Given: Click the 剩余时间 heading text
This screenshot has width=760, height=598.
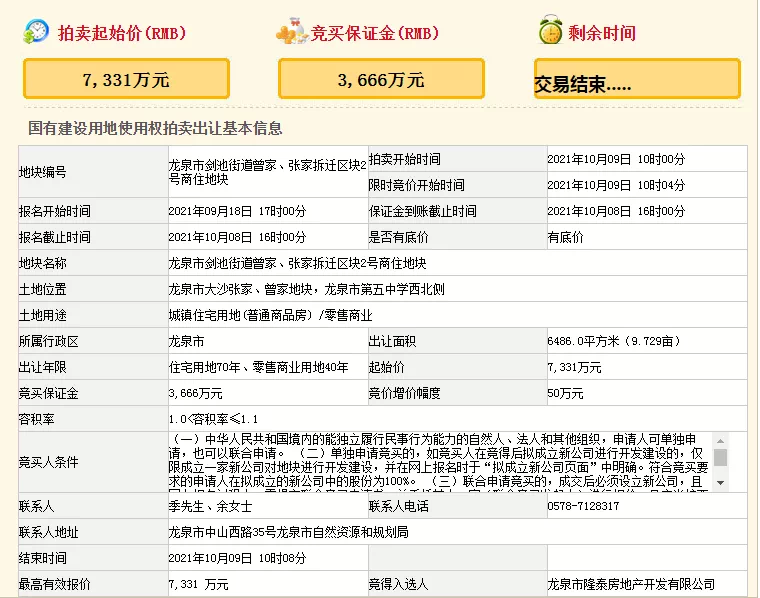Looking at the screenshot, I should tap(603, 33).
